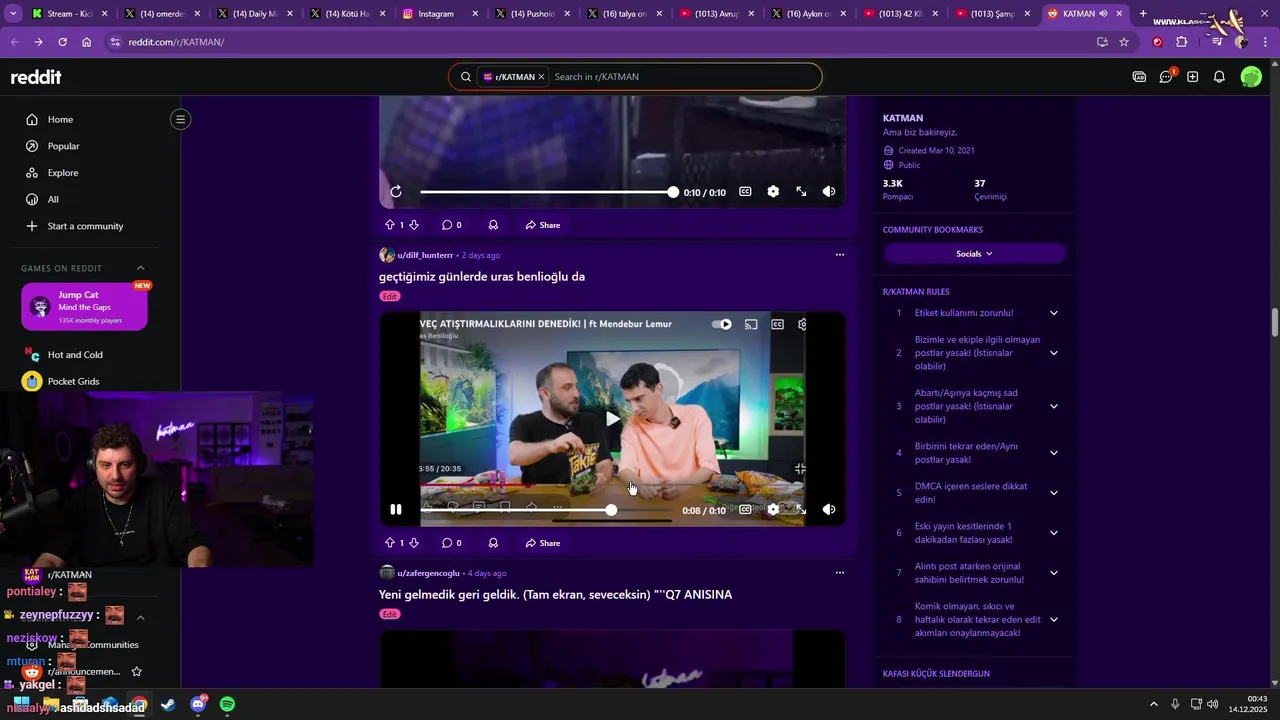Expand rule Birbirini tekrar eden postlar
The height and width of the screenshot is (720, 1280).
[1053, 453]
